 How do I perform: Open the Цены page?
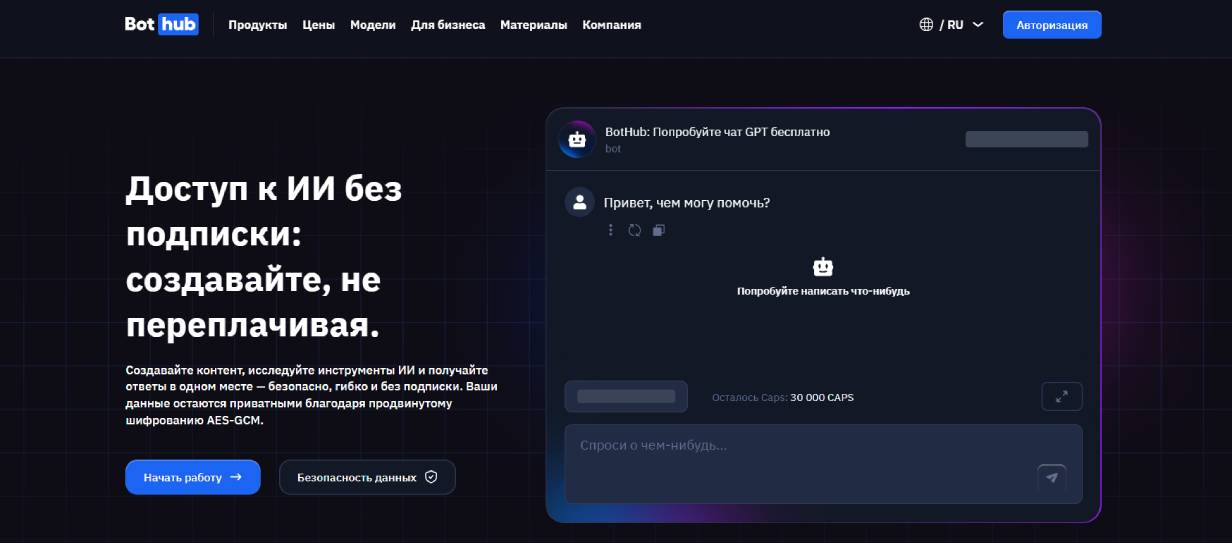click(319, 25)
